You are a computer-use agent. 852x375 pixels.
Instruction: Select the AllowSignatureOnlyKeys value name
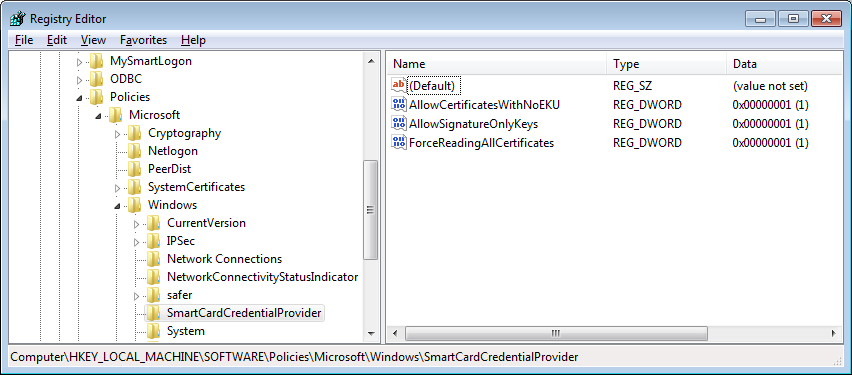click(x=473, y=124)
